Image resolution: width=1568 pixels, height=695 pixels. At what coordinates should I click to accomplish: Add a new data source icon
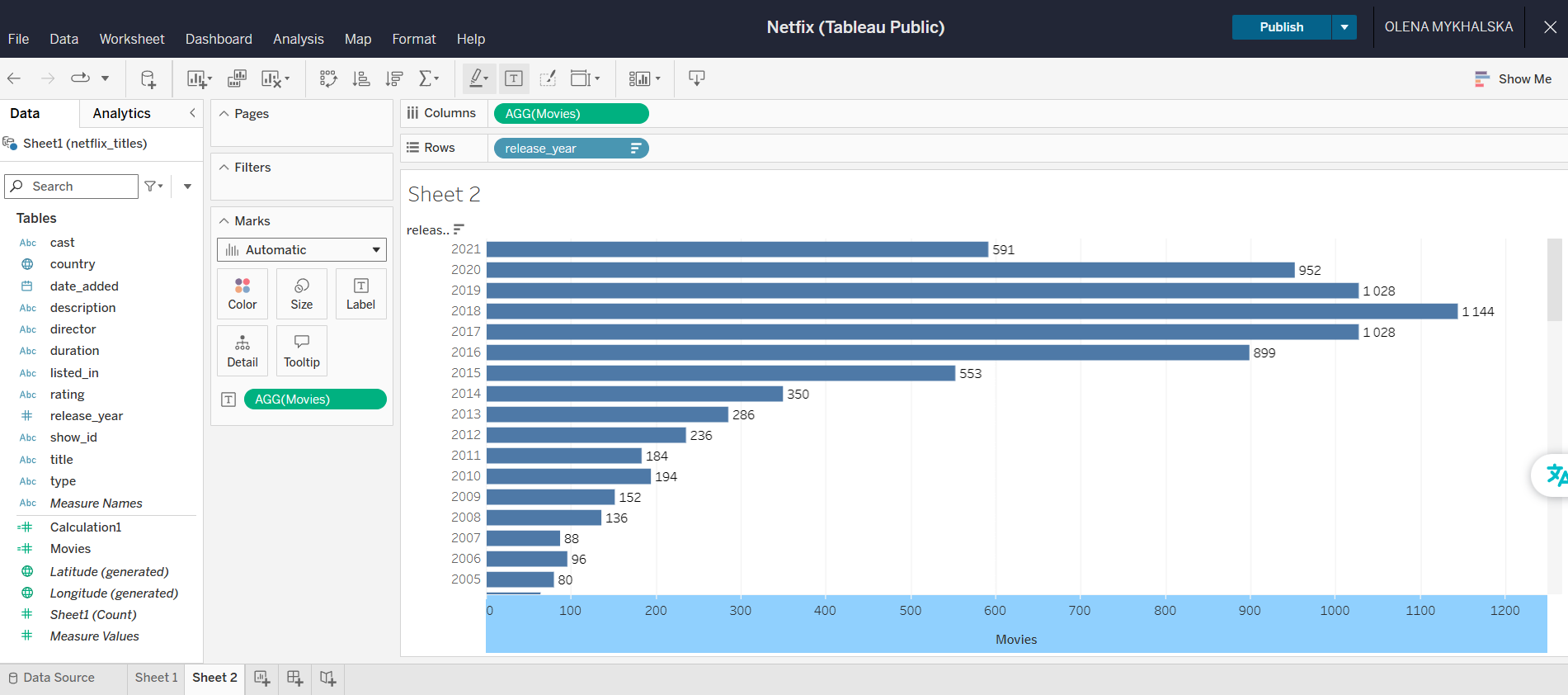(148, 78)
